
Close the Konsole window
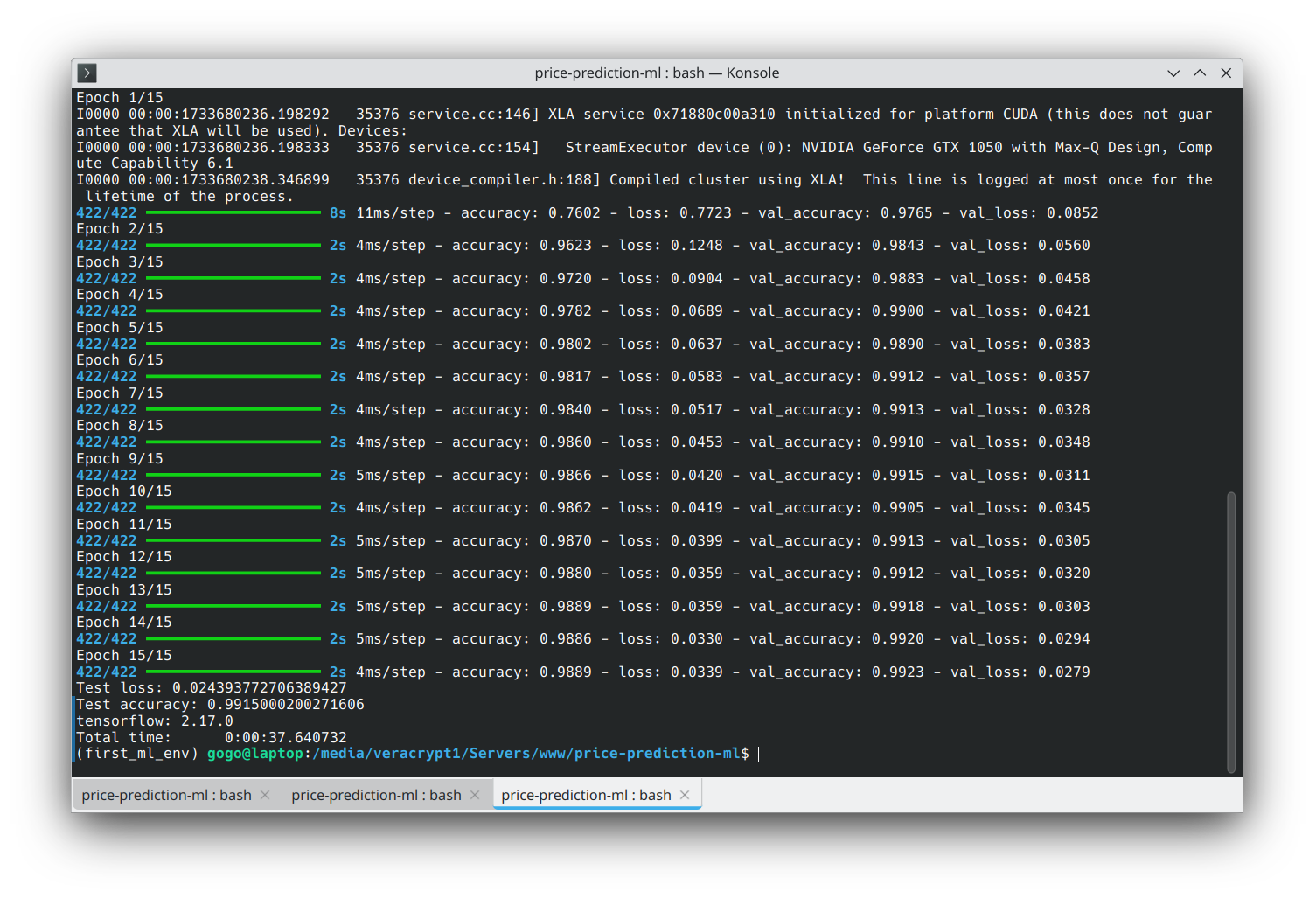click(x=1226, y=73)
